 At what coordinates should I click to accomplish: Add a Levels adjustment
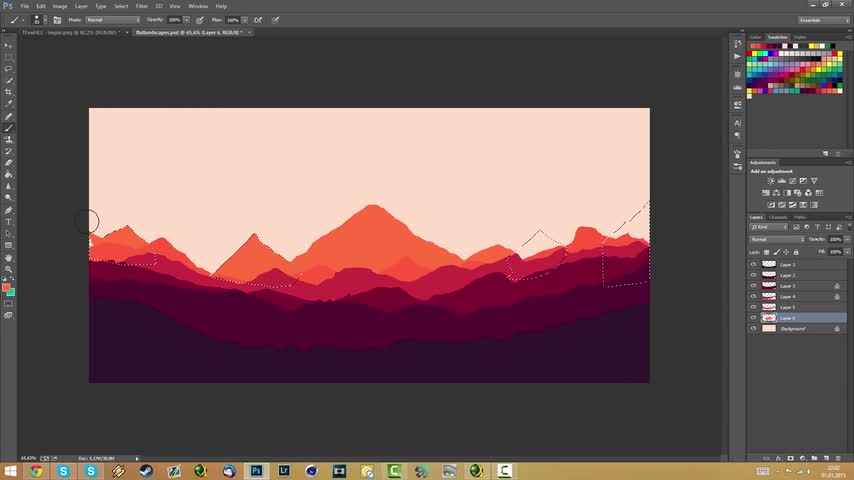[782, 181]
